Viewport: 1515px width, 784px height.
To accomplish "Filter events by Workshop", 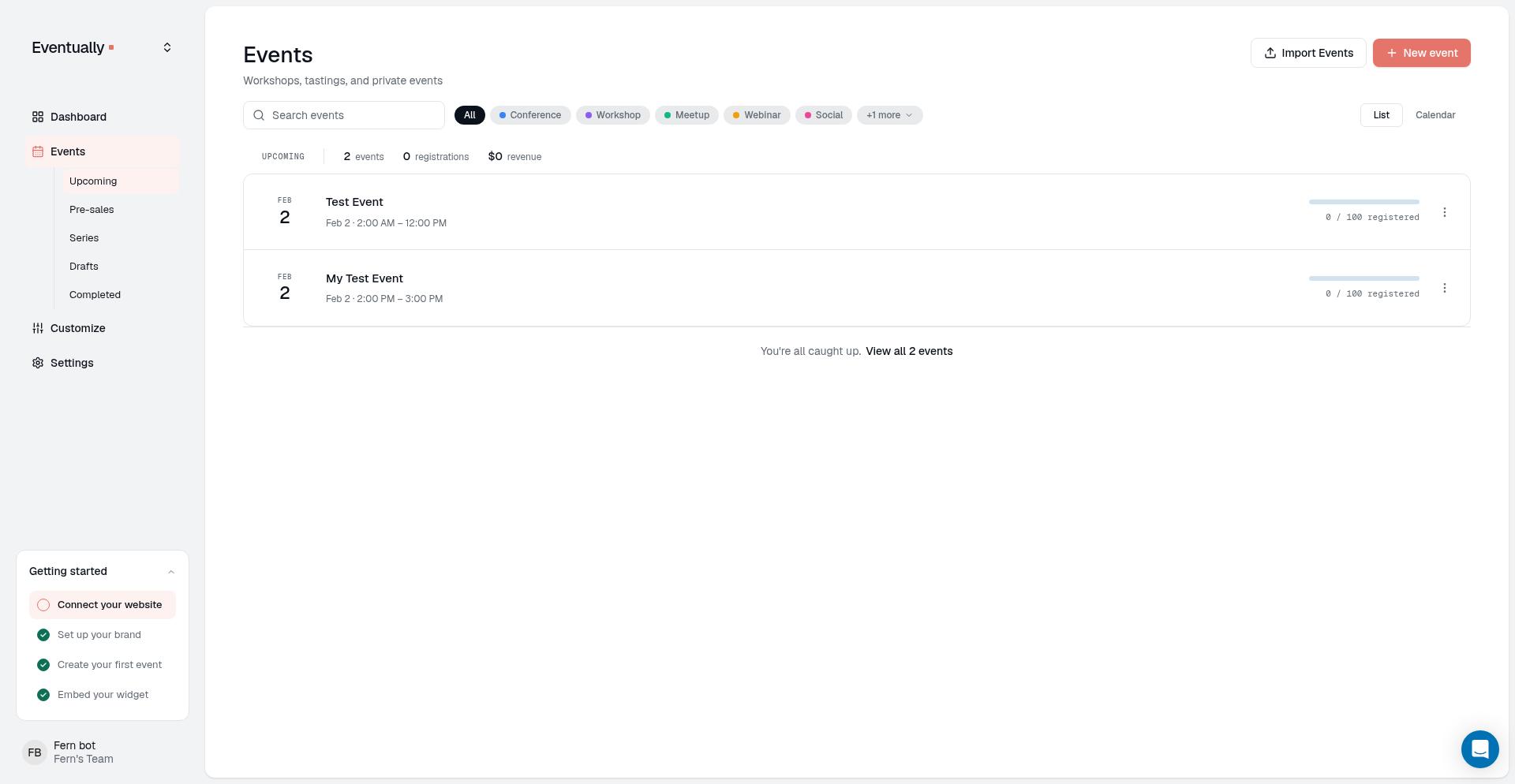I will pos(613,115).
